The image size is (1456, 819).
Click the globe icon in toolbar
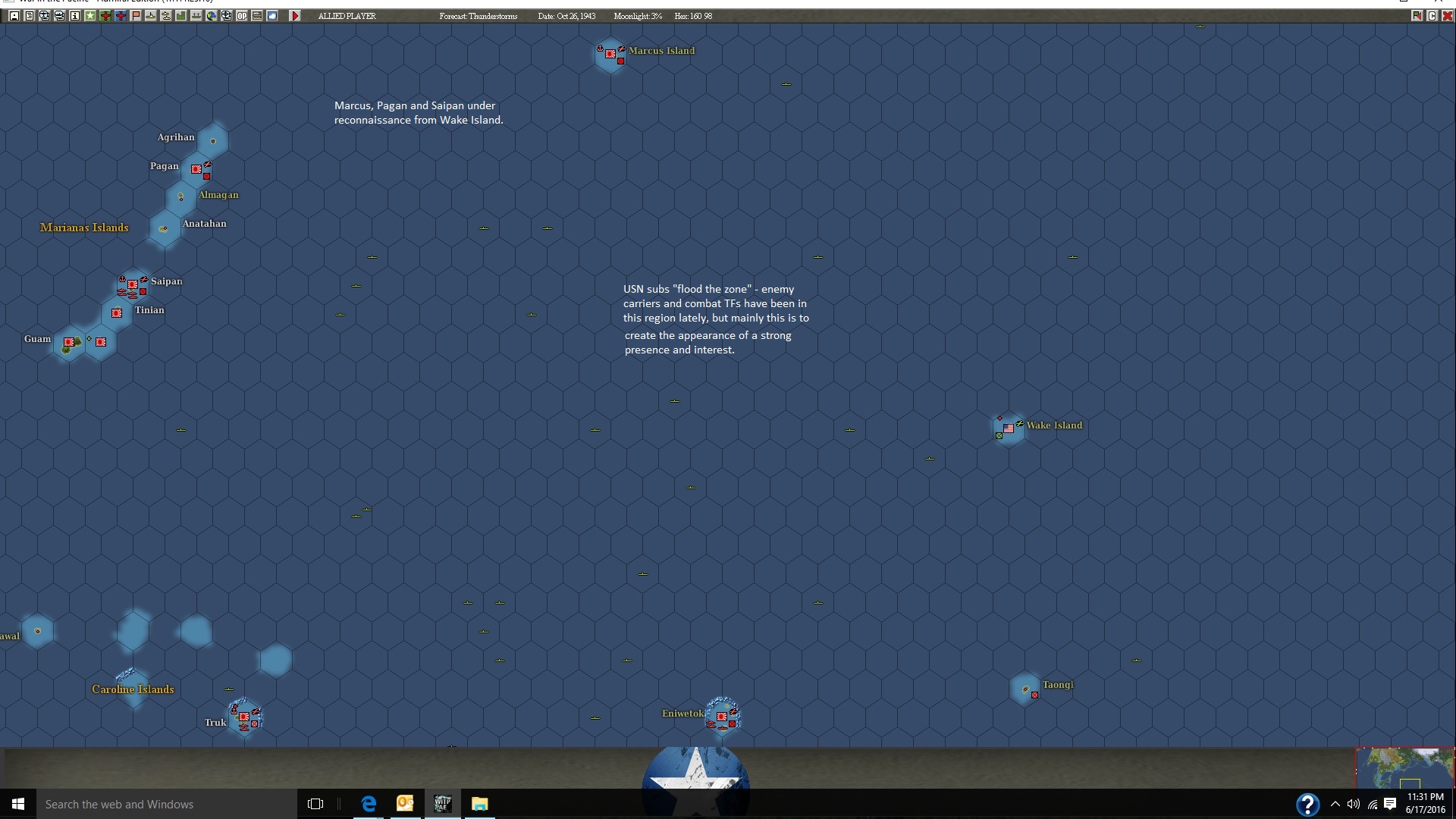coord(212,16)
